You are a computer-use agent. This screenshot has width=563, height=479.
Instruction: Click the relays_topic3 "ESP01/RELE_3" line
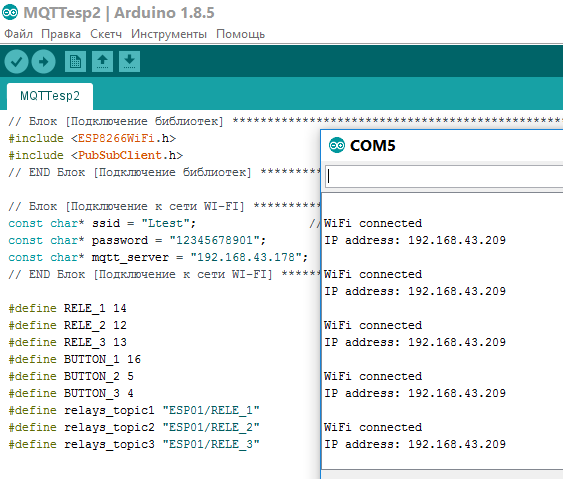(x=134, y=444)
